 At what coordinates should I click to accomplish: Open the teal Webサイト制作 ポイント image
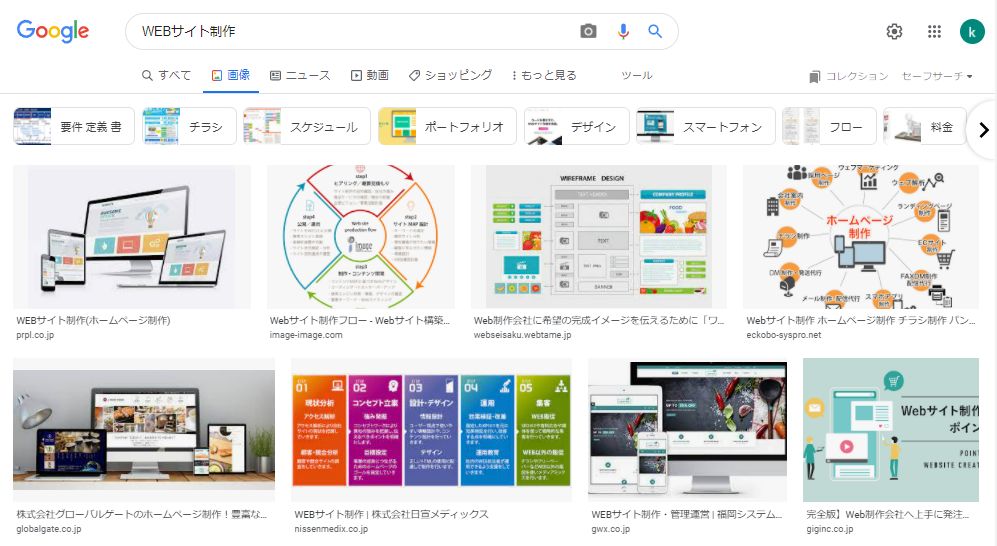[x=891, y=430]
